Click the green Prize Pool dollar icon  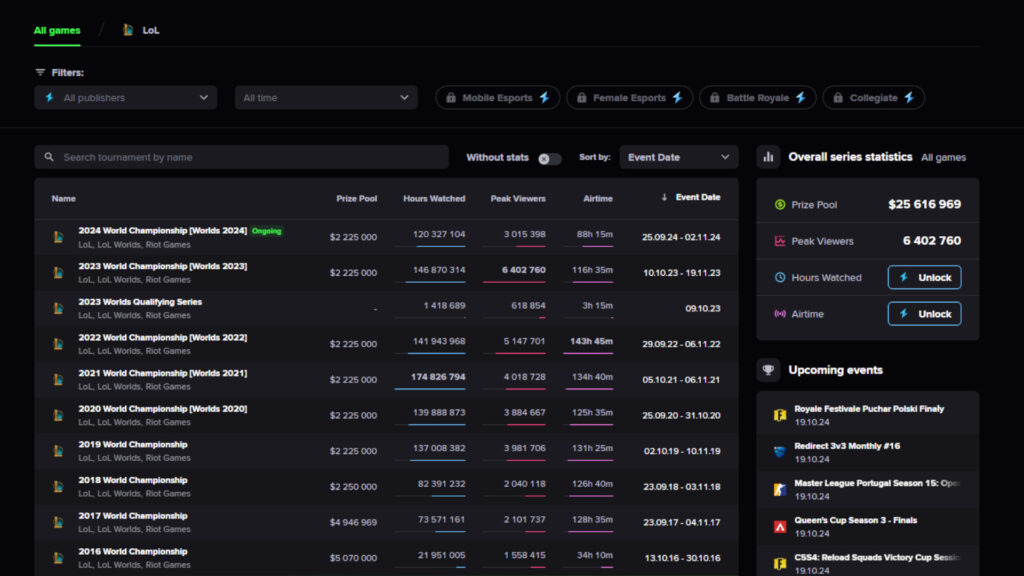(780, 205)
